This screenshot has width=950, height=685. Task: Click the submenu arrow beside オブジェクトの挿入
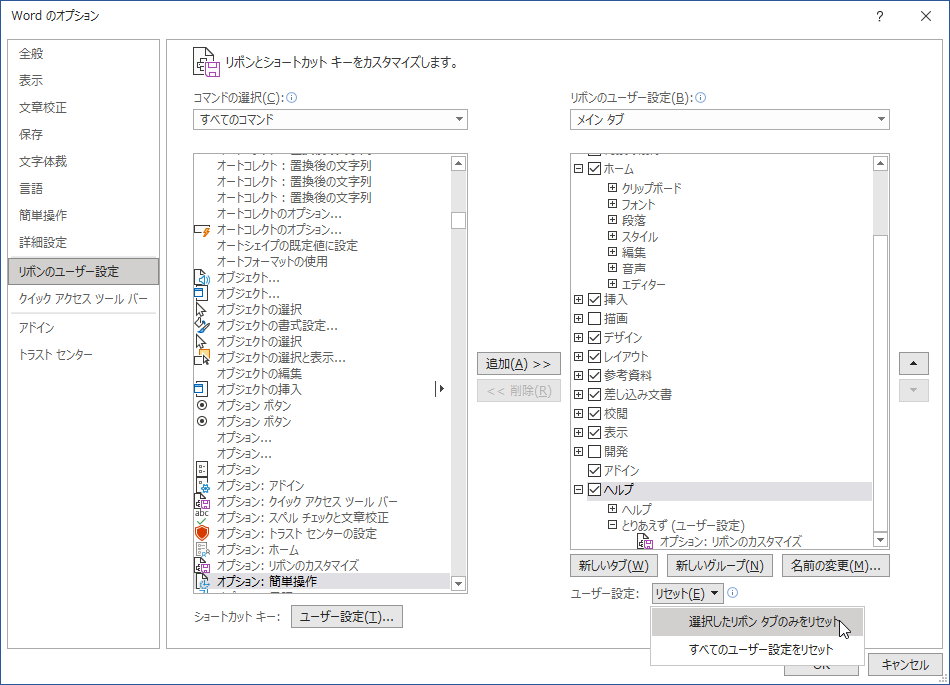click(x=440, y=389)
